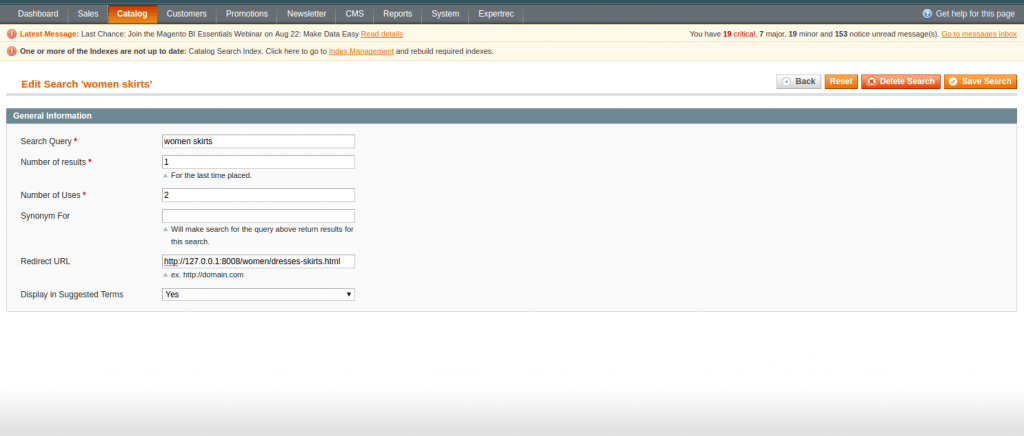Viewport: 1024px width, 436px height.
Task: Click the '19 critical' message count
Action: click(x=739, y=34)
